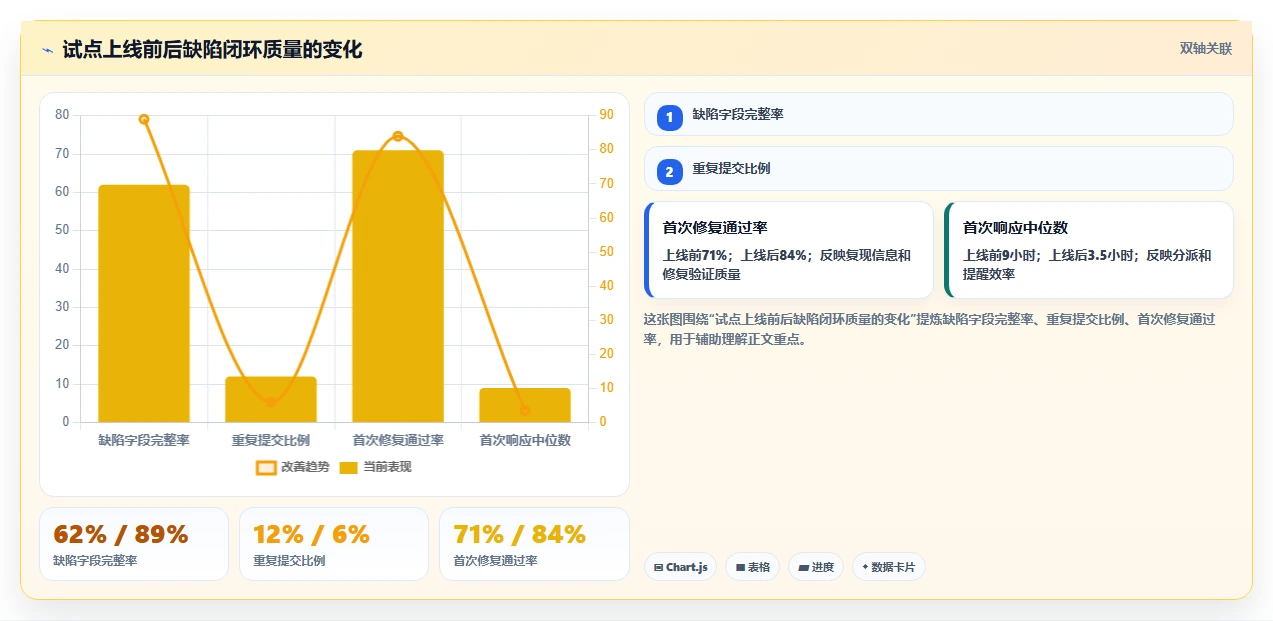Screen dimensions: 1273x621
Task: Click the blue number 2 badge
Action: pyautogui.click(x=670, y=172)
